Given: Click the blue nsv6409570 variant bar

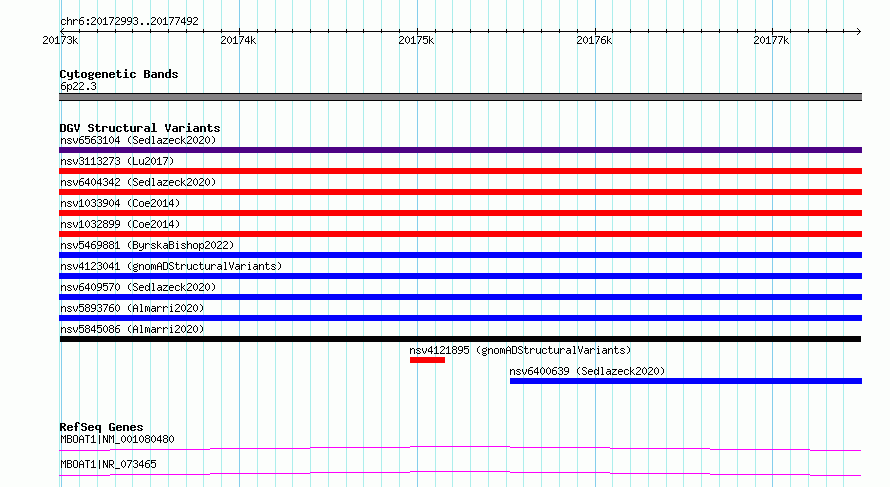Looking at the screenshot, I should pos(460,297).
